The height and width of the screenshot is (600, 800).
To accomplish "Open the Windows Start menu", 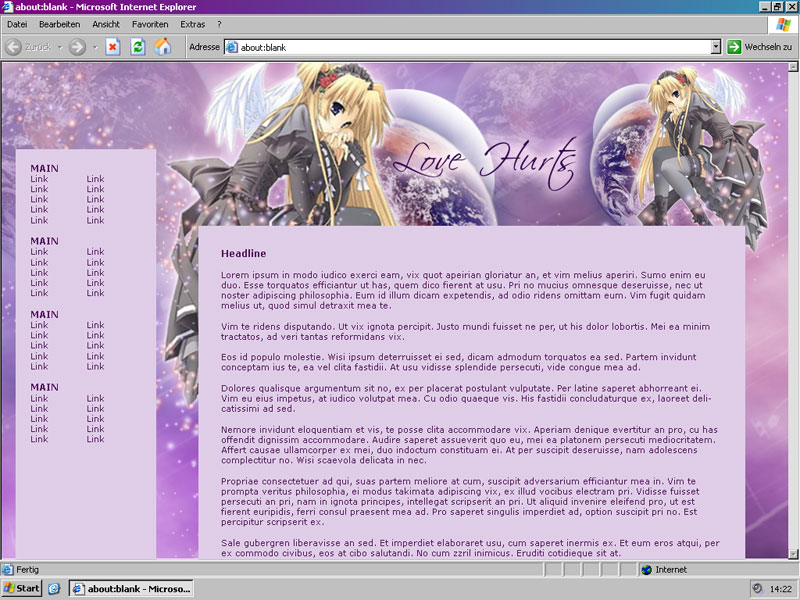I will click(x=21, y=589).
